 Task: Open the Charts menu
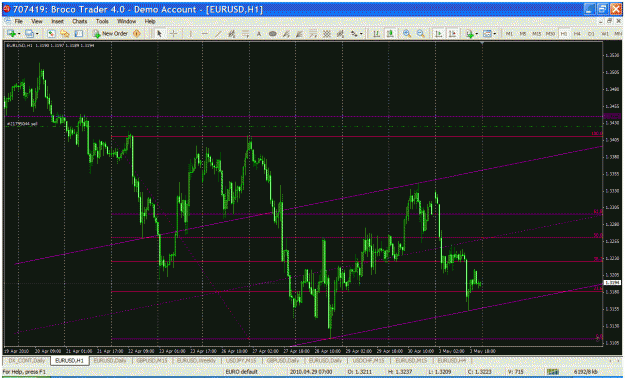click(79, 21)
